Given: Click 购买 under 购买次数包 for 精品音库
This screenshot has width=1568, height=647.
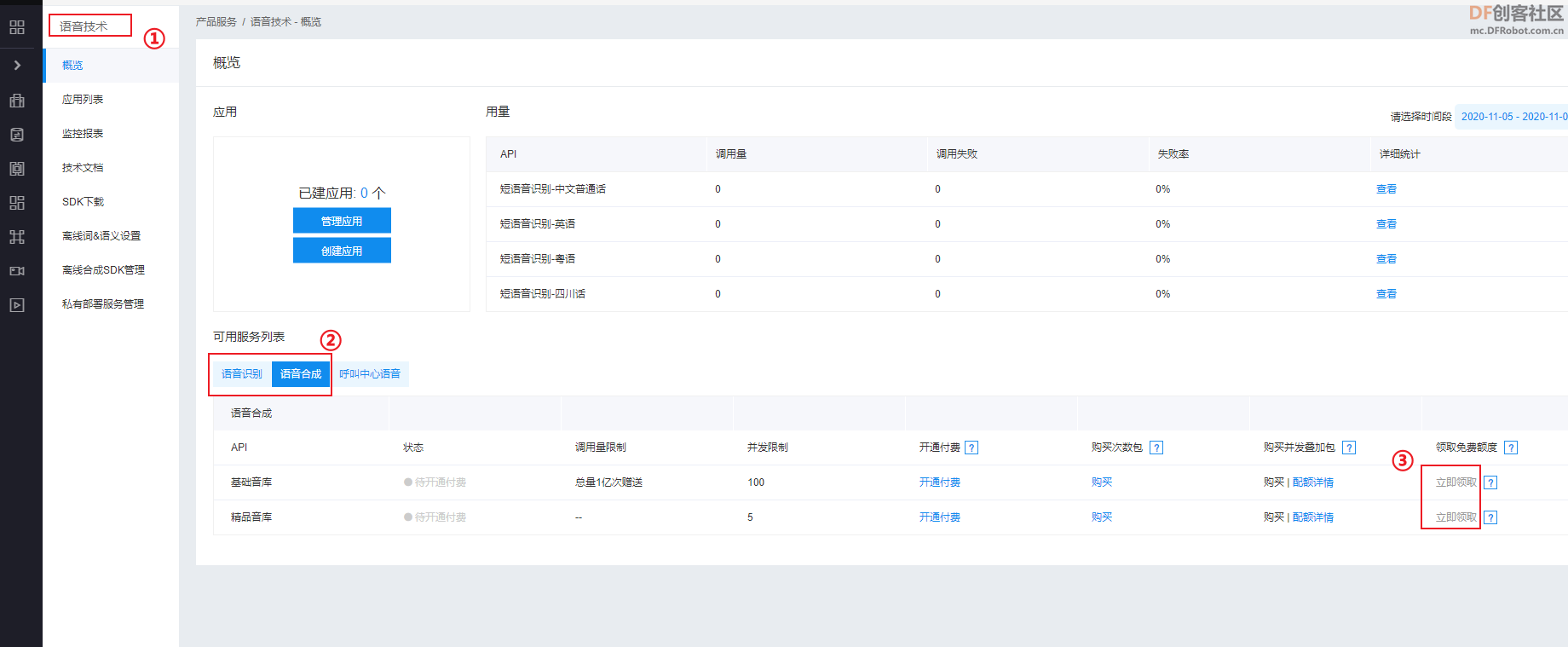Looking at the screenshot, I should click(x=1102, y=517).
